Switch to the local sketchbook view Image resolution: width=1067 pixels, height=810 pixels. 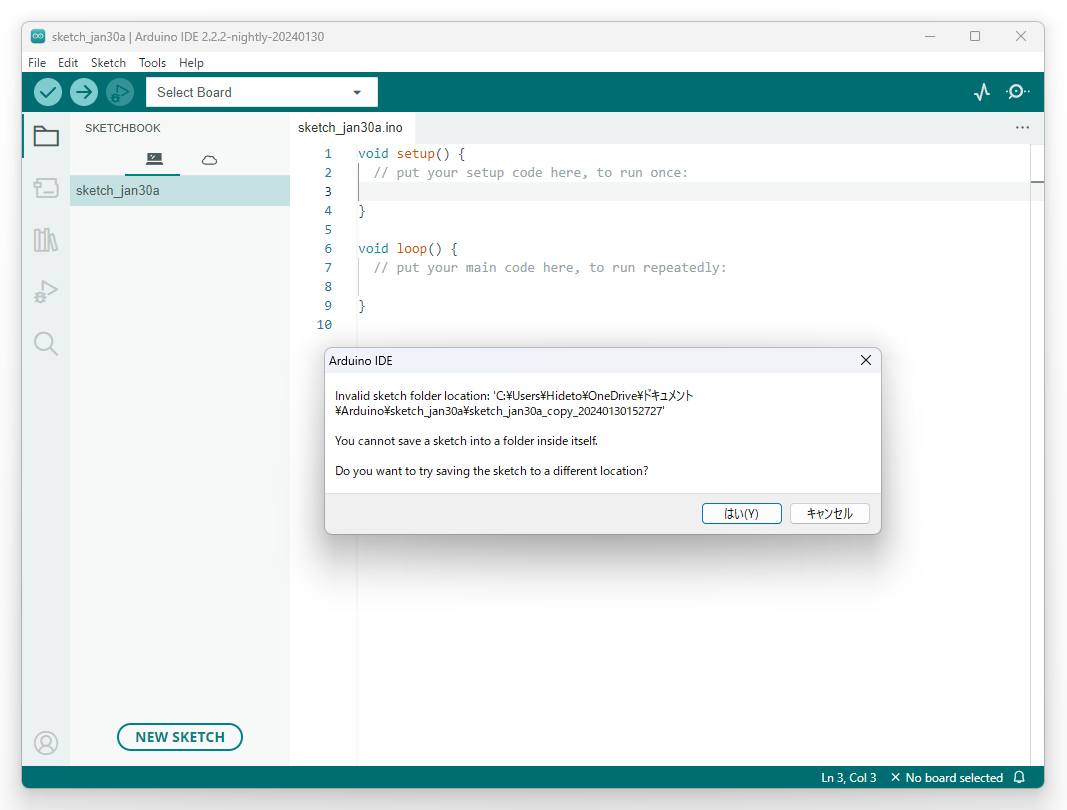click(x=152, y=158)
